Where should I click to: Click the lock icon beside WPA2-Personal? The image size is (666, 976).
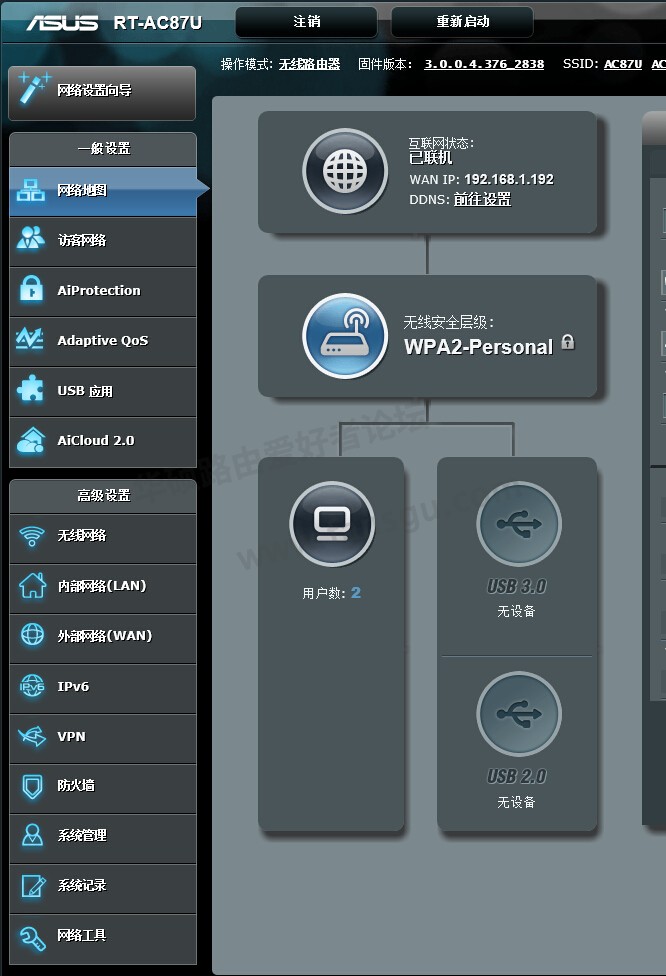[568, 342]
